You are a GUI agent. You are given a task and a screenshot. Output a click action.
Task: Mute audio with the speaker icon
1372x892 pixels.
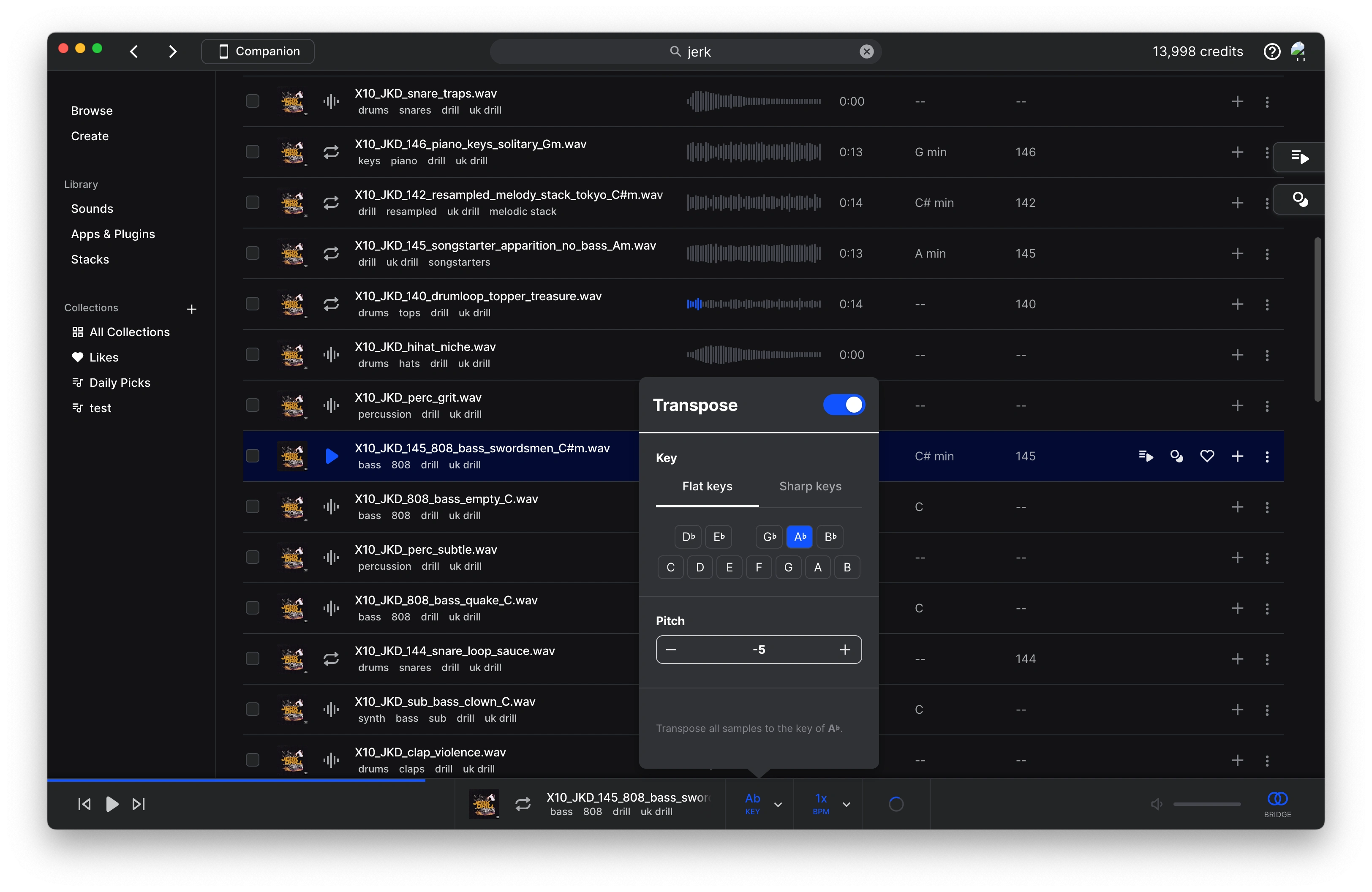pyautogui.click(x=1156, y=804)
